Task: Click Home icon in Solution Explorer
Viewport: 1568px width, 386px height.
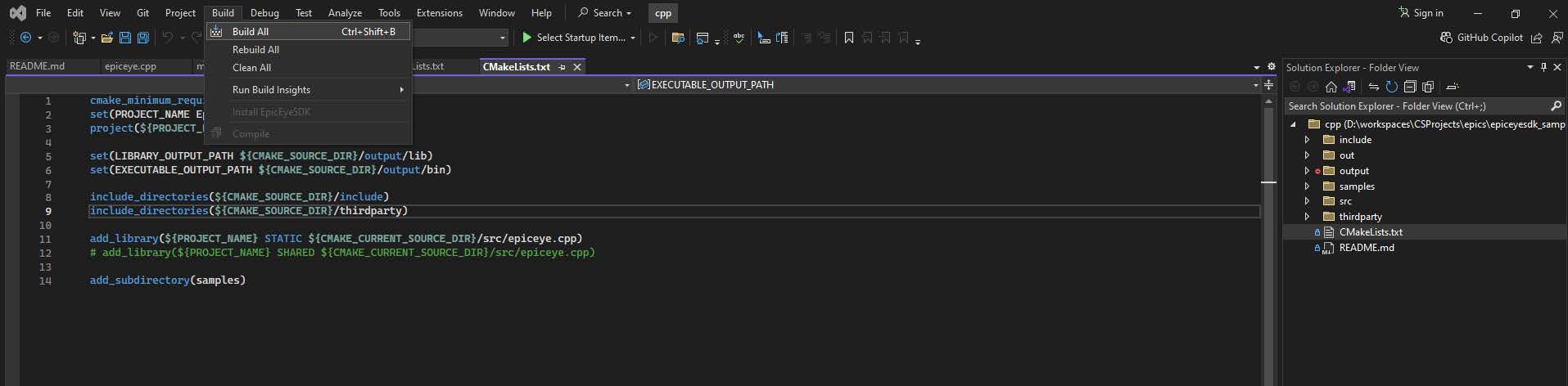Action: click(1331, 87)
